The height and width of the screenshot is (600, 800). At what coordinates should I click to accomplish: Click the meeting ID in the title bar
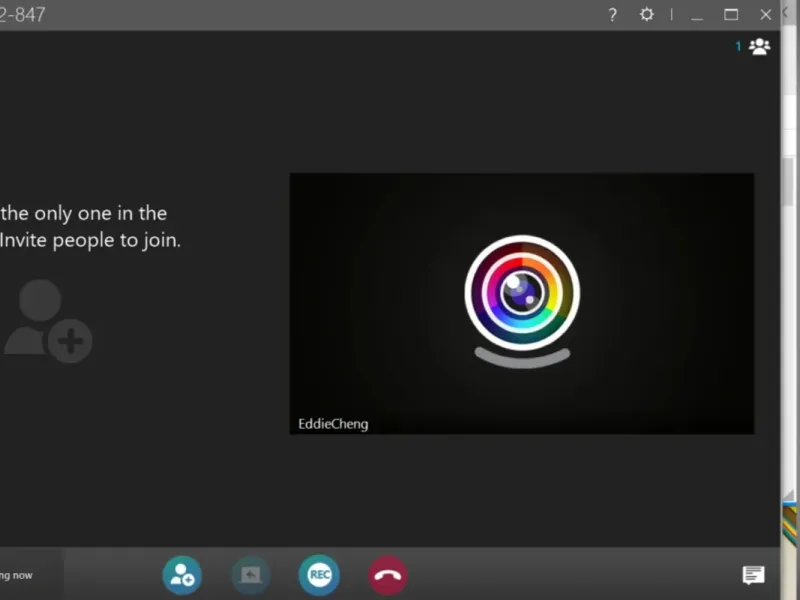(22, 15)
